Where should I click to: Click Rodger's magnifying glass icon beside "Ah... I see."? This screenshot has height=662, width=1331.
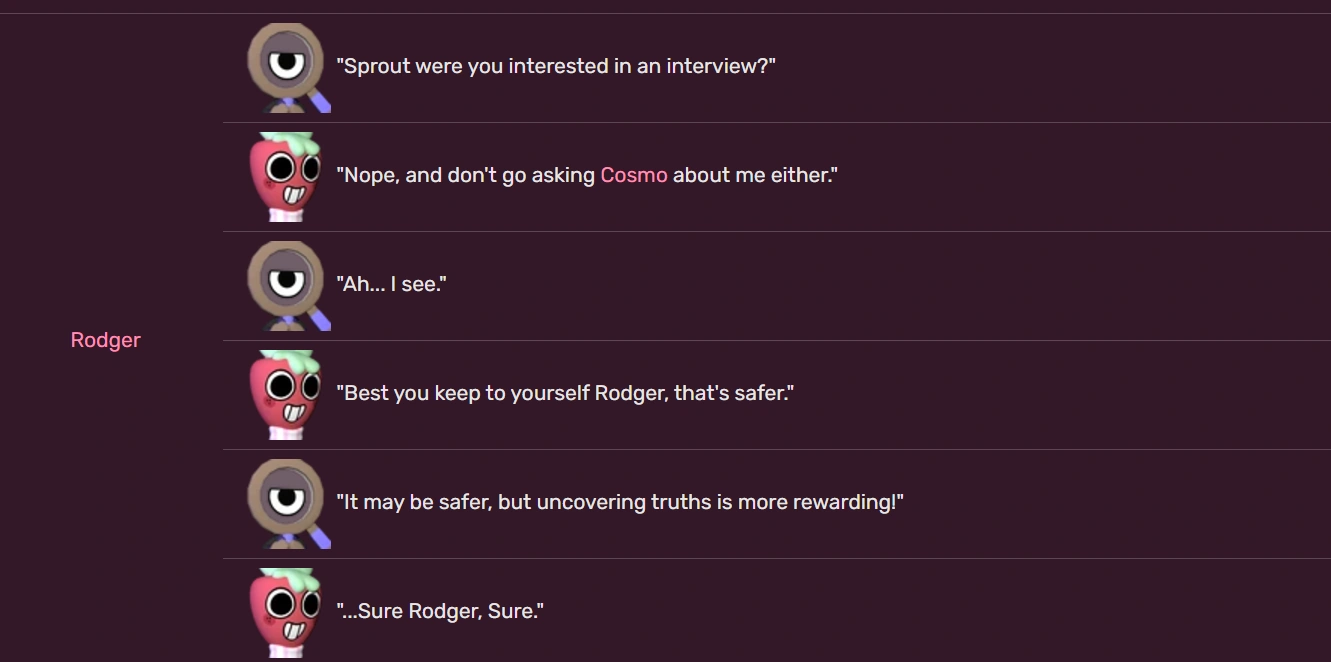coord(289,286)
